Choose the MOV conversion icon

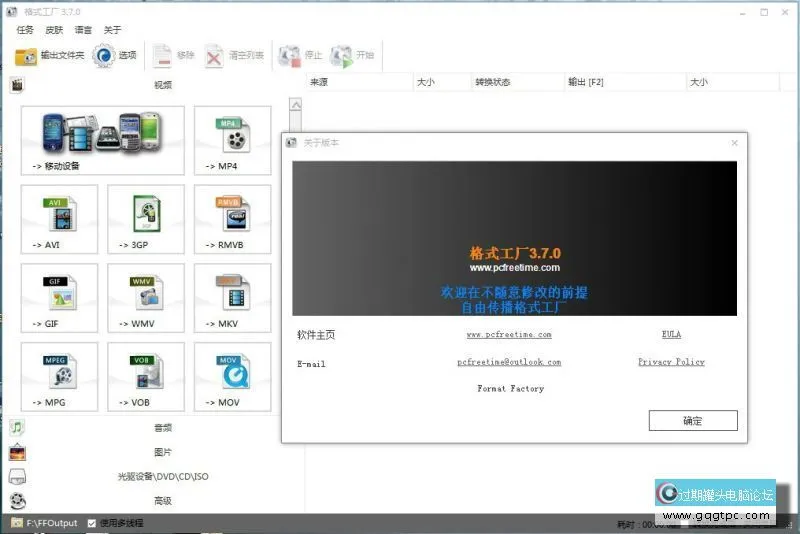(x=233, y=377)
